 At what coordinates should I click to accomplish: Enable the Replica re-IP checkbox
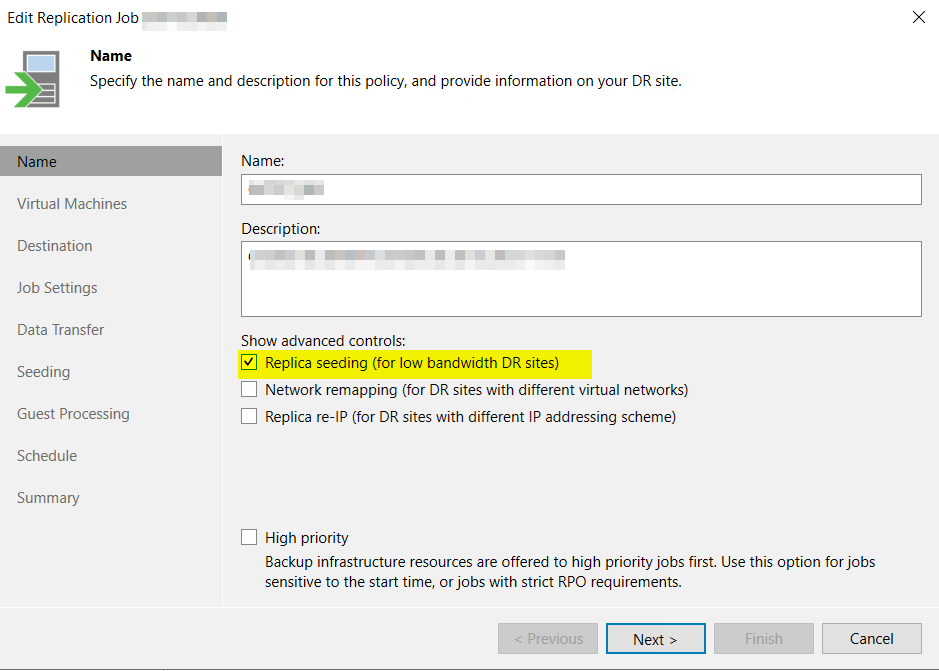point(249,417)
